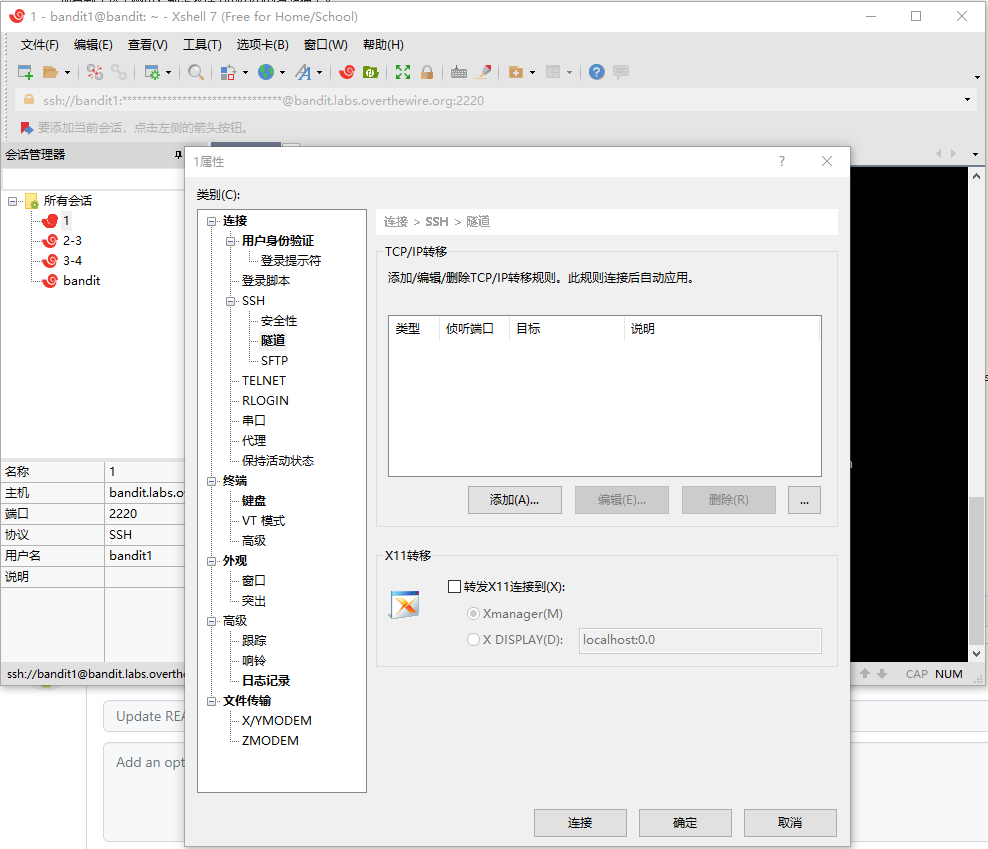Open session properties gear icon in toolbar
The height and width of the screenshot is (849, 988).
pyautogui.click(x=152, y=72)
